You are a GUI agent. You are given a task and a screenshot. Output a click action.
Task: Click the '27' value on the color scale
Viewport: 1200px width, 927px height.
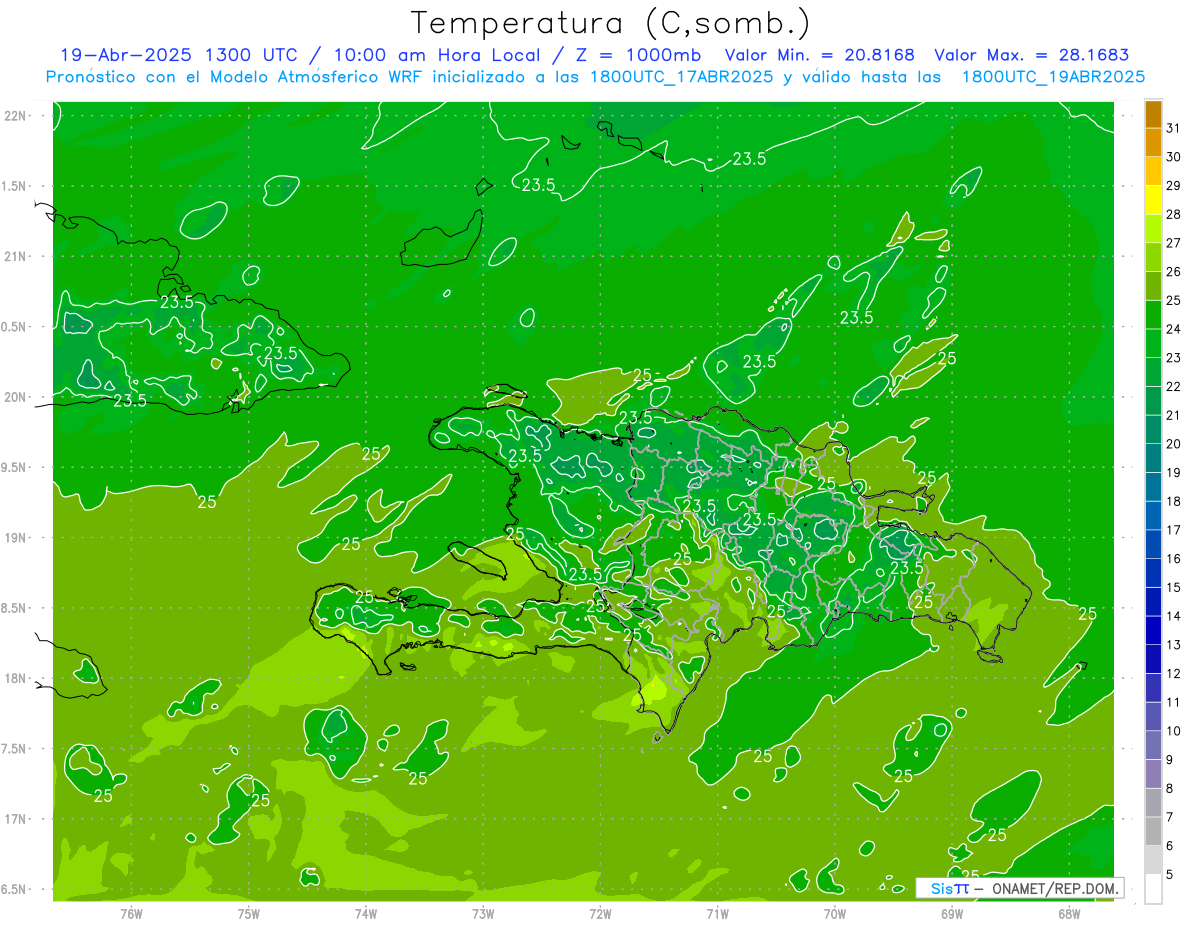(x=1174, y=243)
